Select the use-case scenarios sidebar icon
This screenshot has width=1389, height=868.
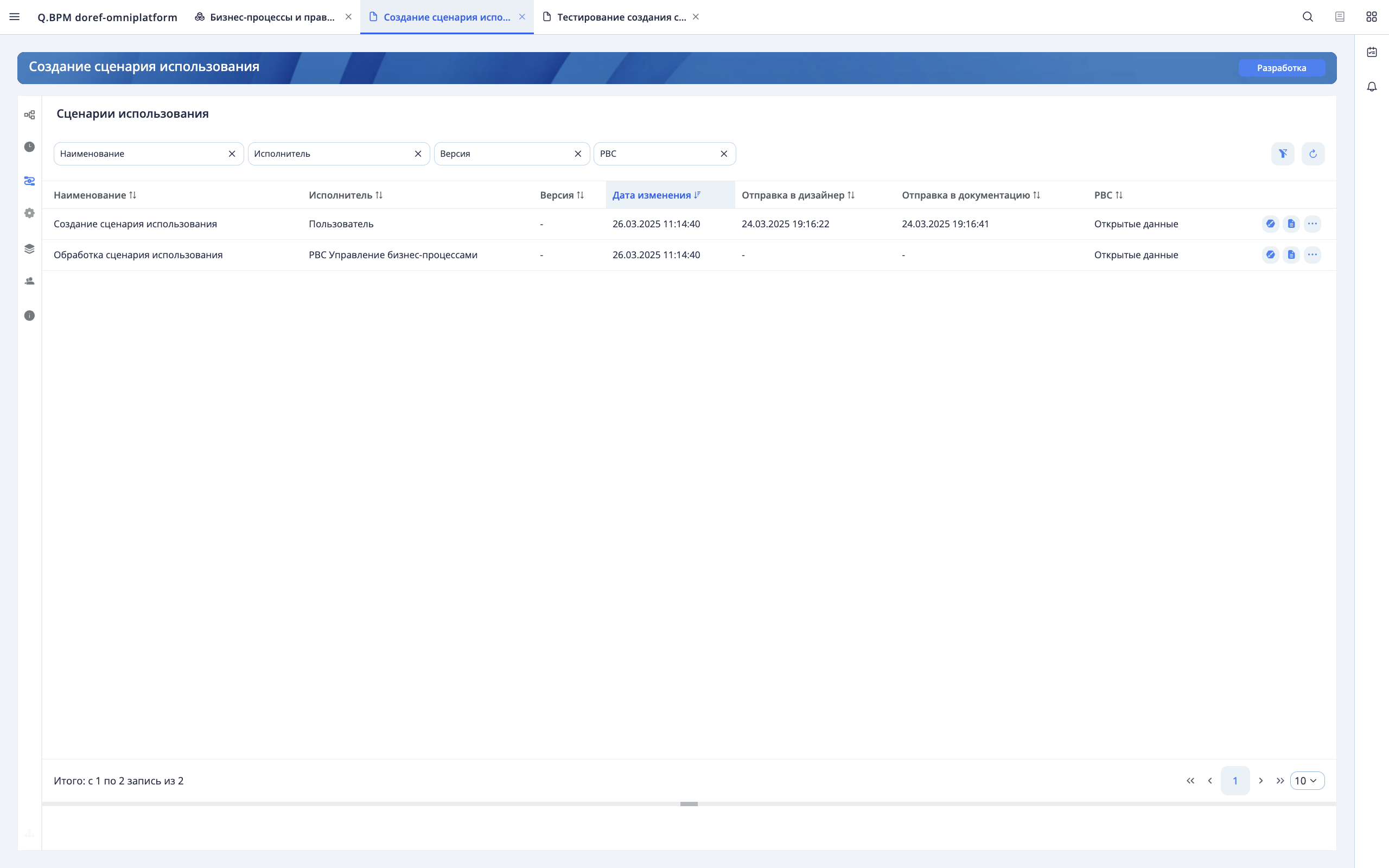29,181
